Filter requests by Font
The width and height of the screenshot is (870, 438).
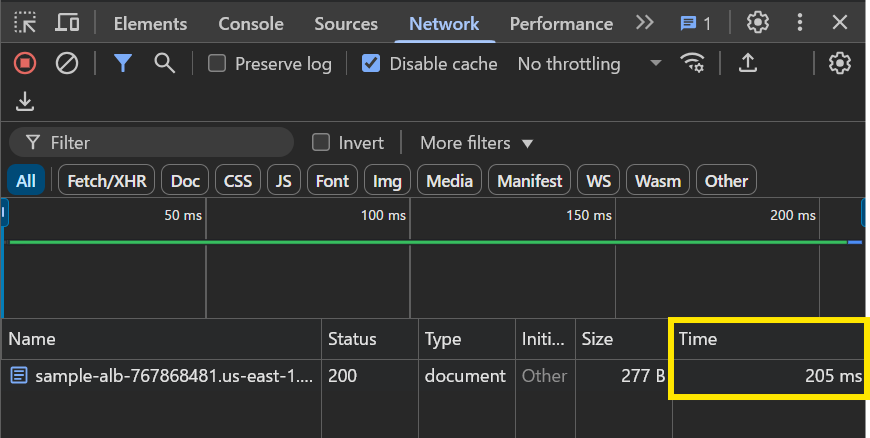(332, 180)
